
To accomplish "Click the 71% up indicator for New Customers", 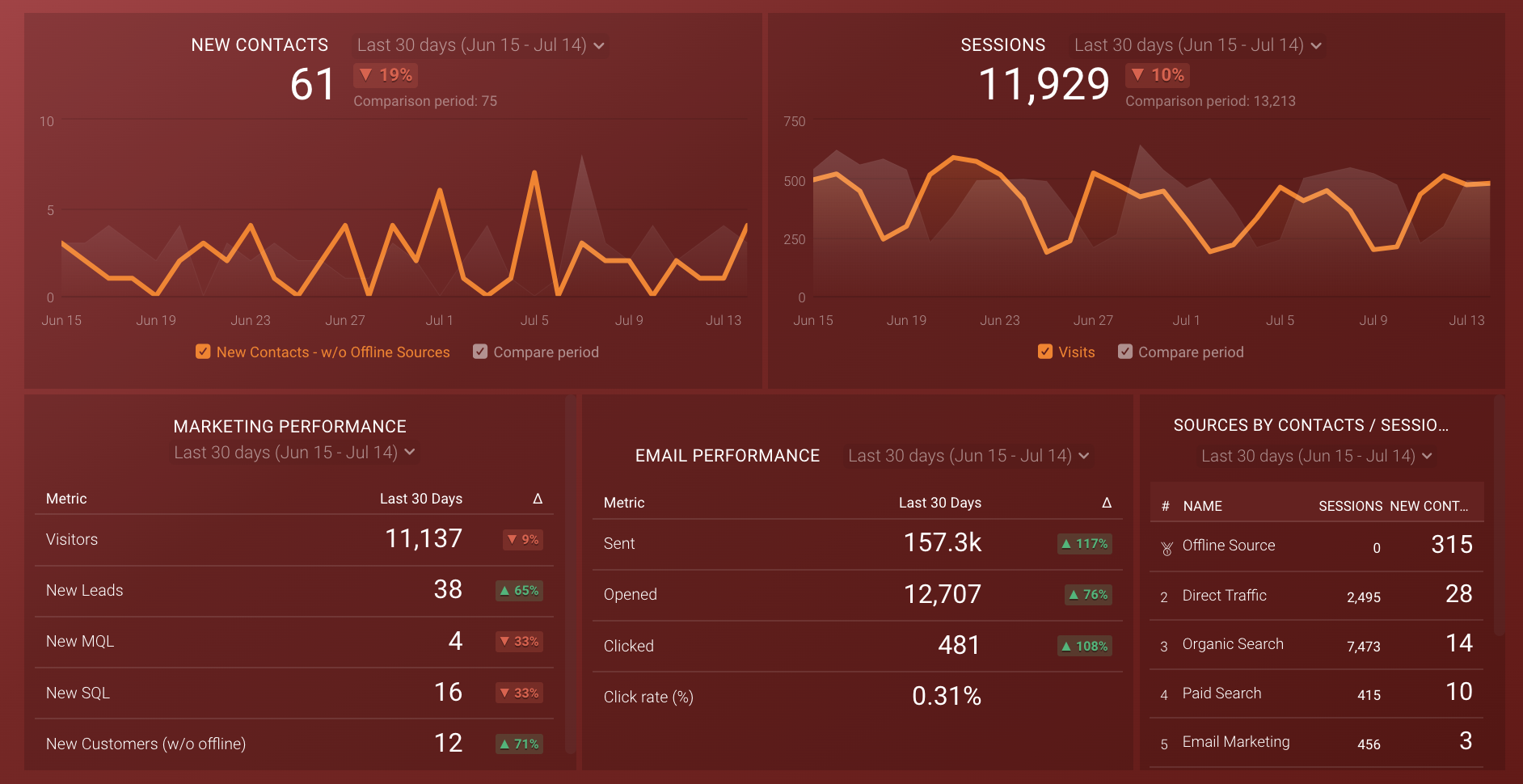I will tap(519, 744).
